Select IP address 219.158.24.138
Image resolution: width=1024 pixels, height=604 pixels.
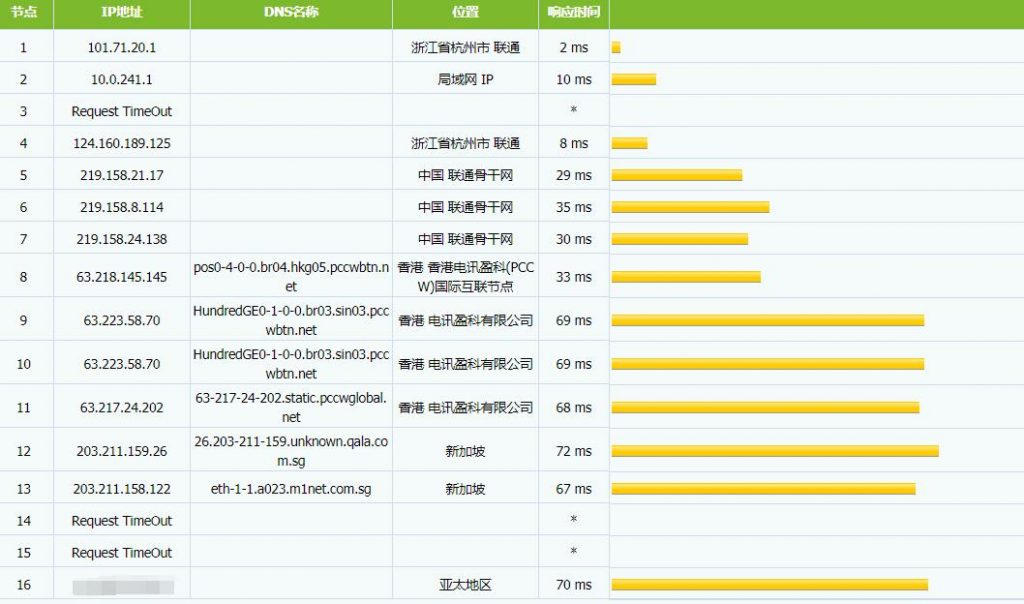pos(121,240)
